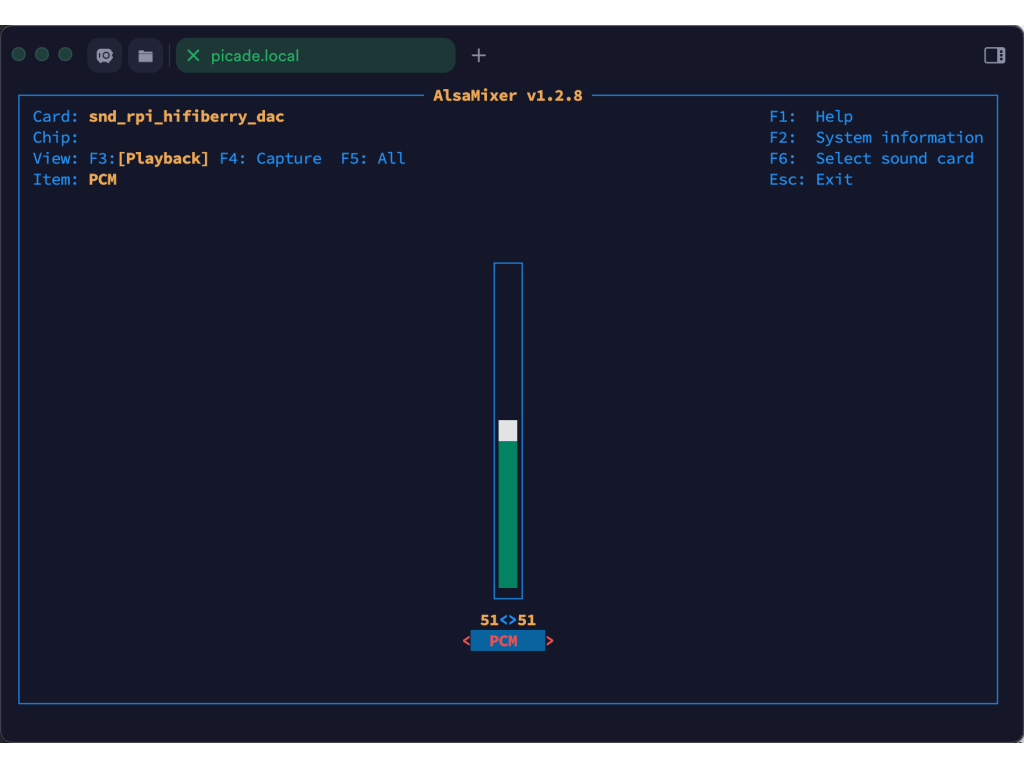1024x768 pixels.
Task: Click the snd_rpi_hifiberry_dac card name
Action: 186,116
